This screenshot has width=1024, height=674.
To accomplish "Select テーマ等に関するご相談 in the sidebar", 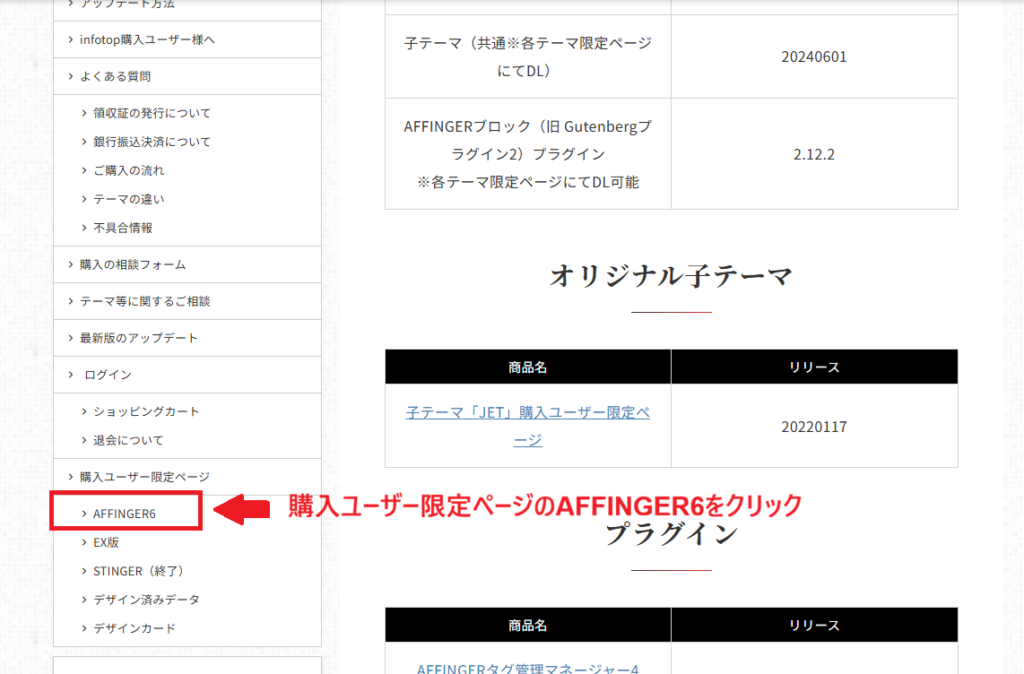I will (x=145, y=301).
